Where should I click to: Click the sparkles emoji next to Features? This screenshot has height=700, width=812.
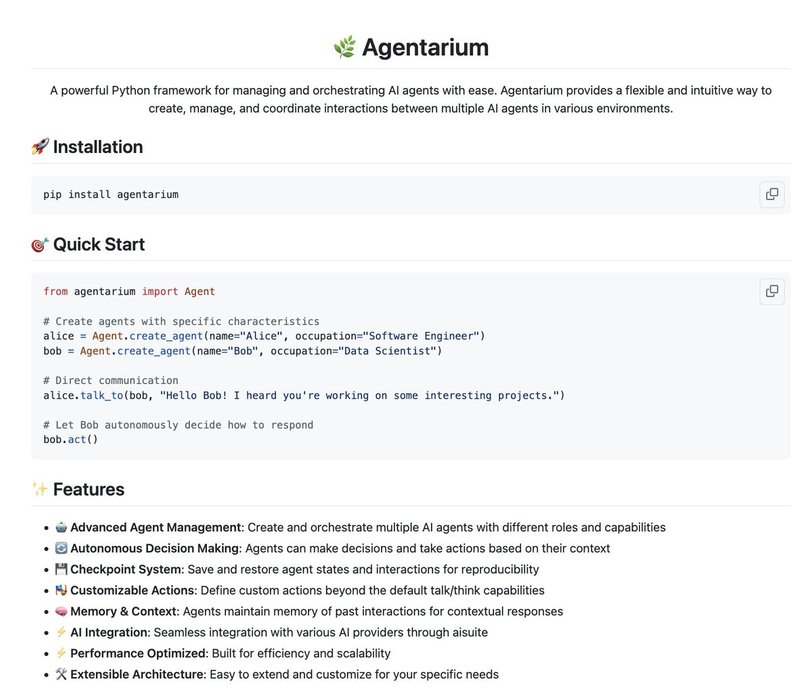click(40, 489)
